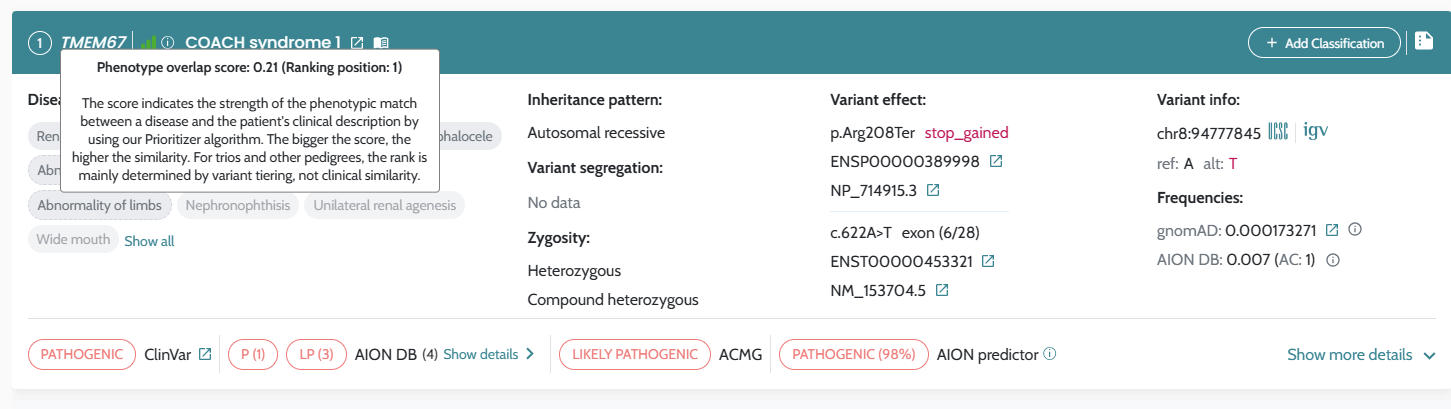Click Show all phenotypes link
The image size is (1451, 409).
click(x=149, y=241)
